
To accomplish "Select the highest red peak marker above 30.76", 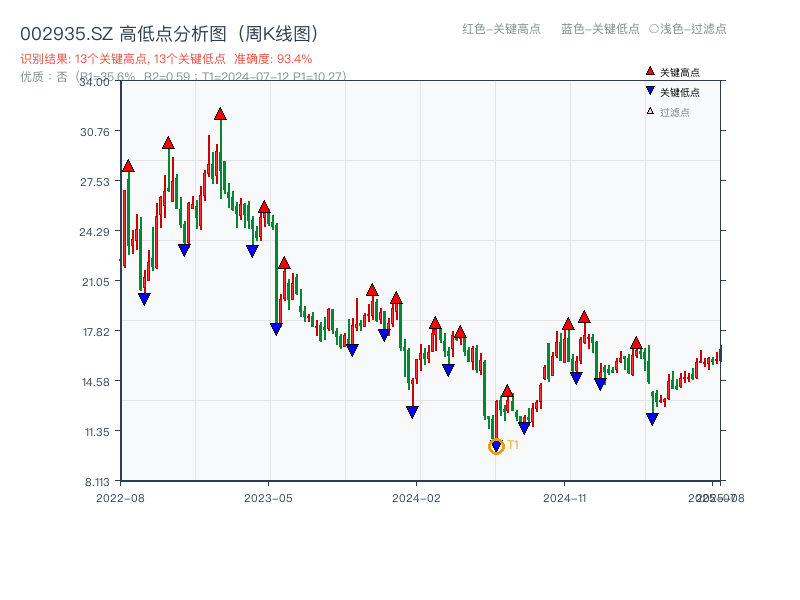I will tap(220, 114).
